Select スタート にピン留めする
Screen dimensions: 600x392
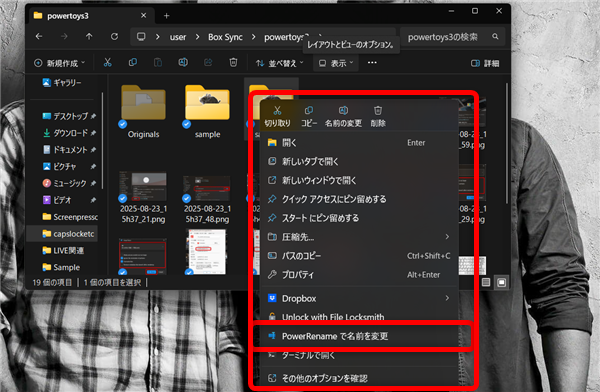point(359,218)
